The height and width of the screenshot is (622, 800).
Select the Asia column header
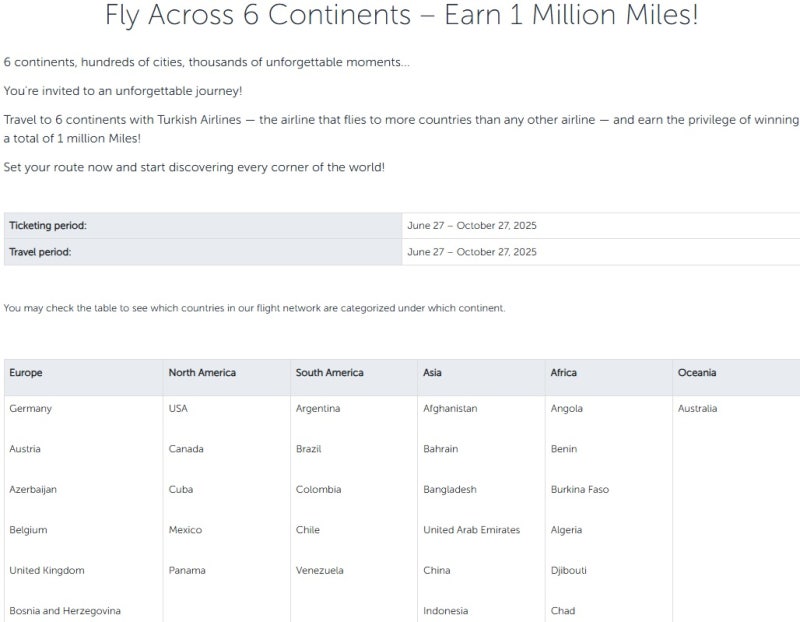(x=432, y=373)
